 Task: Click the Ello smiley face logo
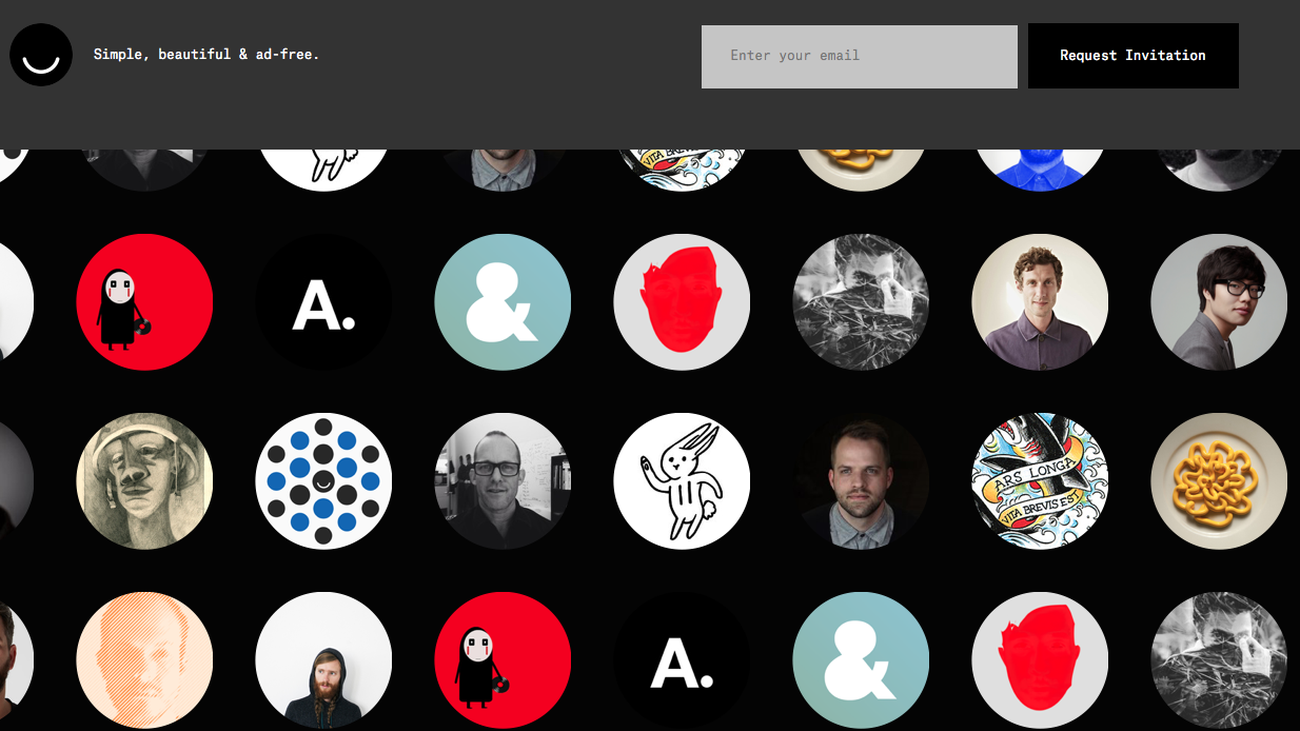coord(41,55)
